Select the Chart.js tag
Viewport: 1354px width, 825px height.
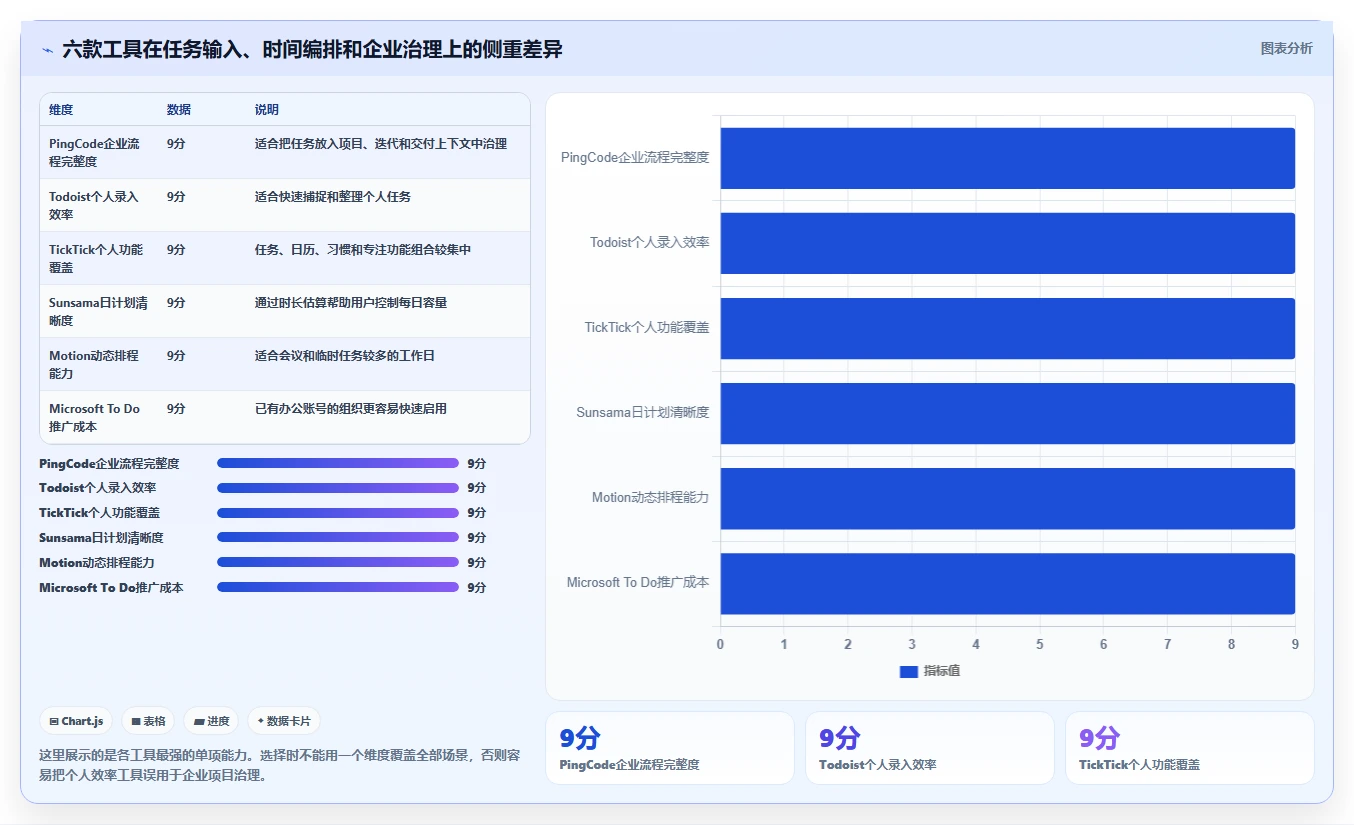77,721
